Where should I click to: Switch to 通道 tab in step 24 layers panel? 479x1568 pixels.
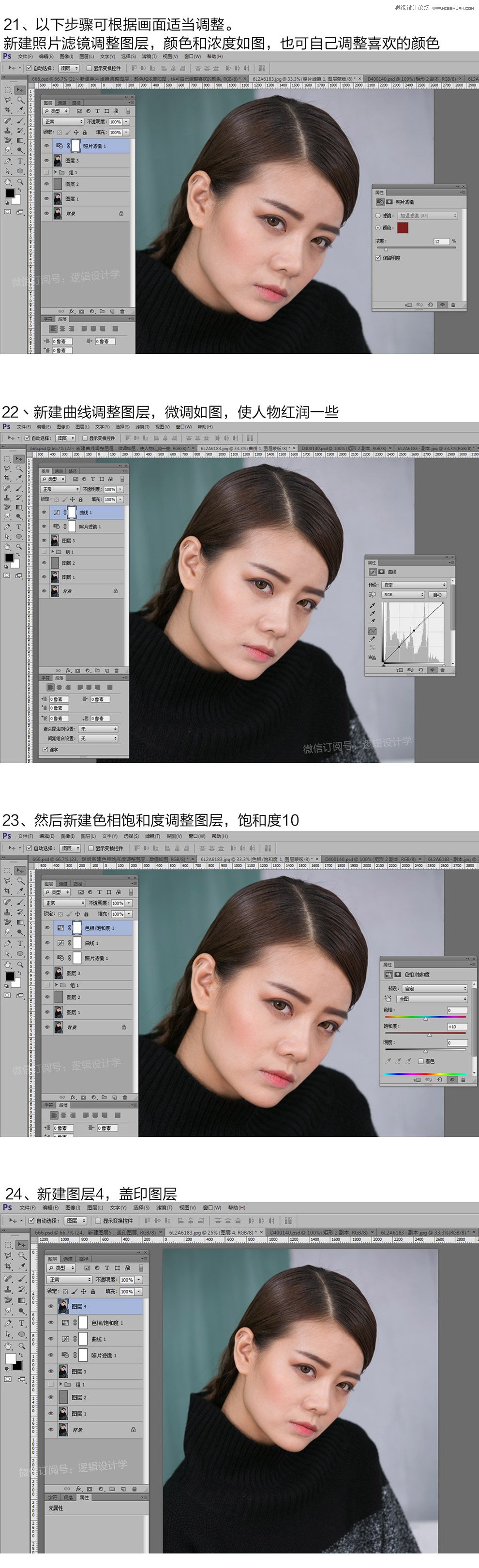[x=68, y=1259]
